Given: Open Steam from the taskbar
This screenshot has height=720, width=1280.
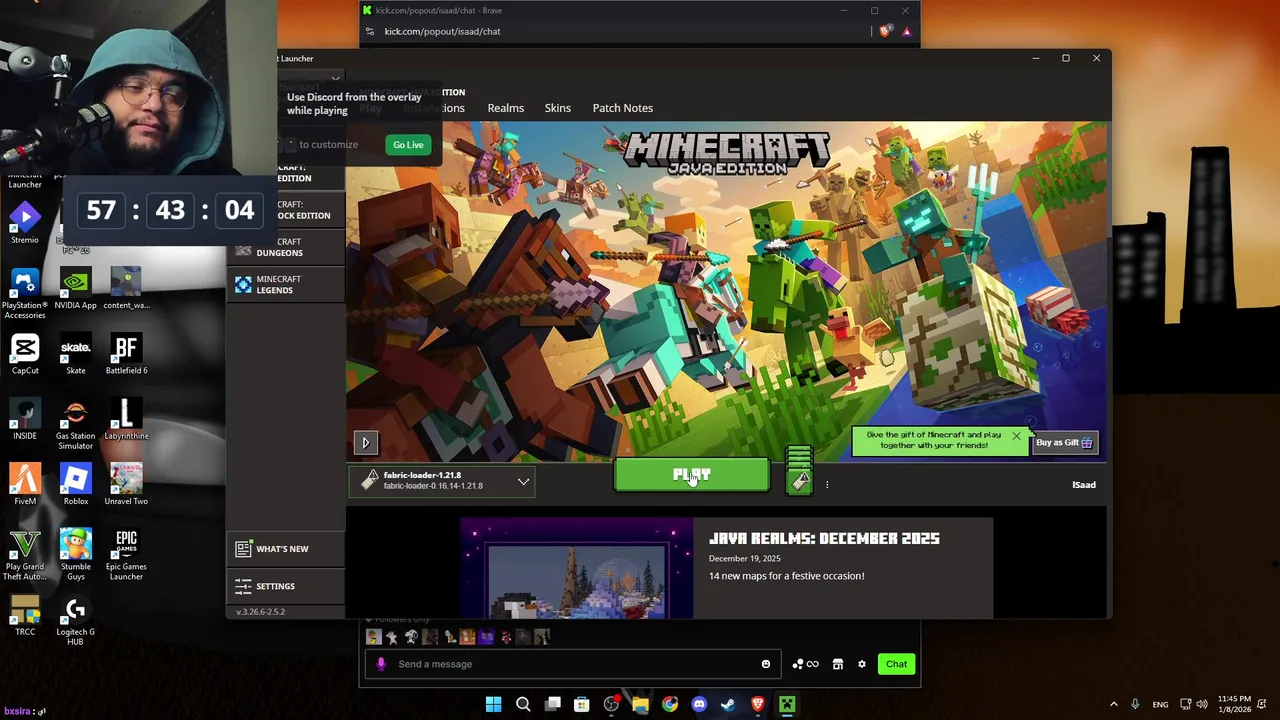Looking at the screenshot, I should point(728,704).
